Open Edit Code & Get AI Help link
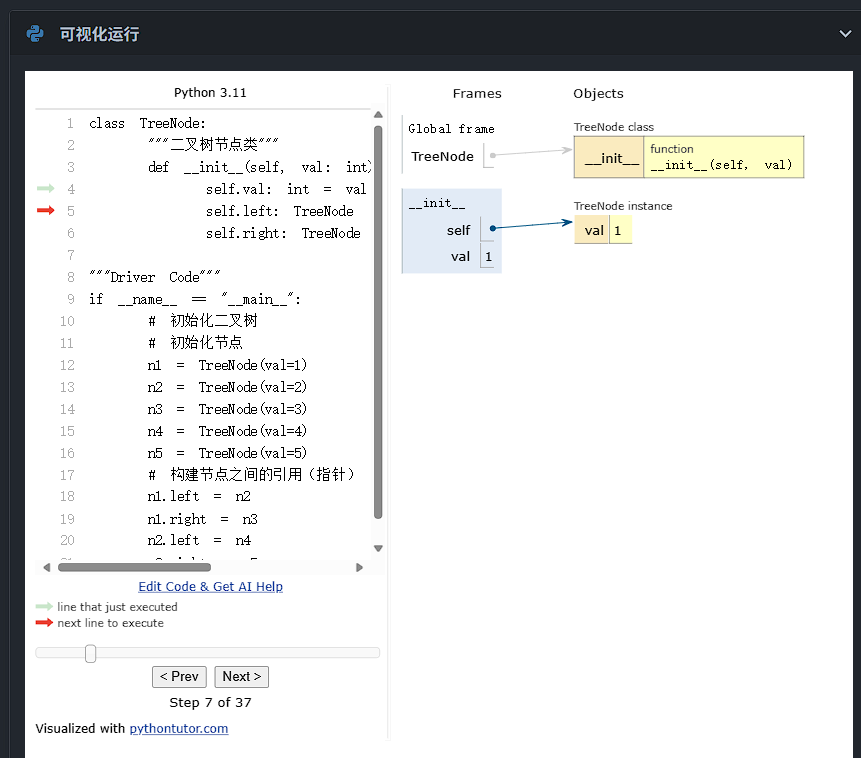Screen dimensions: 861x758 (x=210, y=587)
